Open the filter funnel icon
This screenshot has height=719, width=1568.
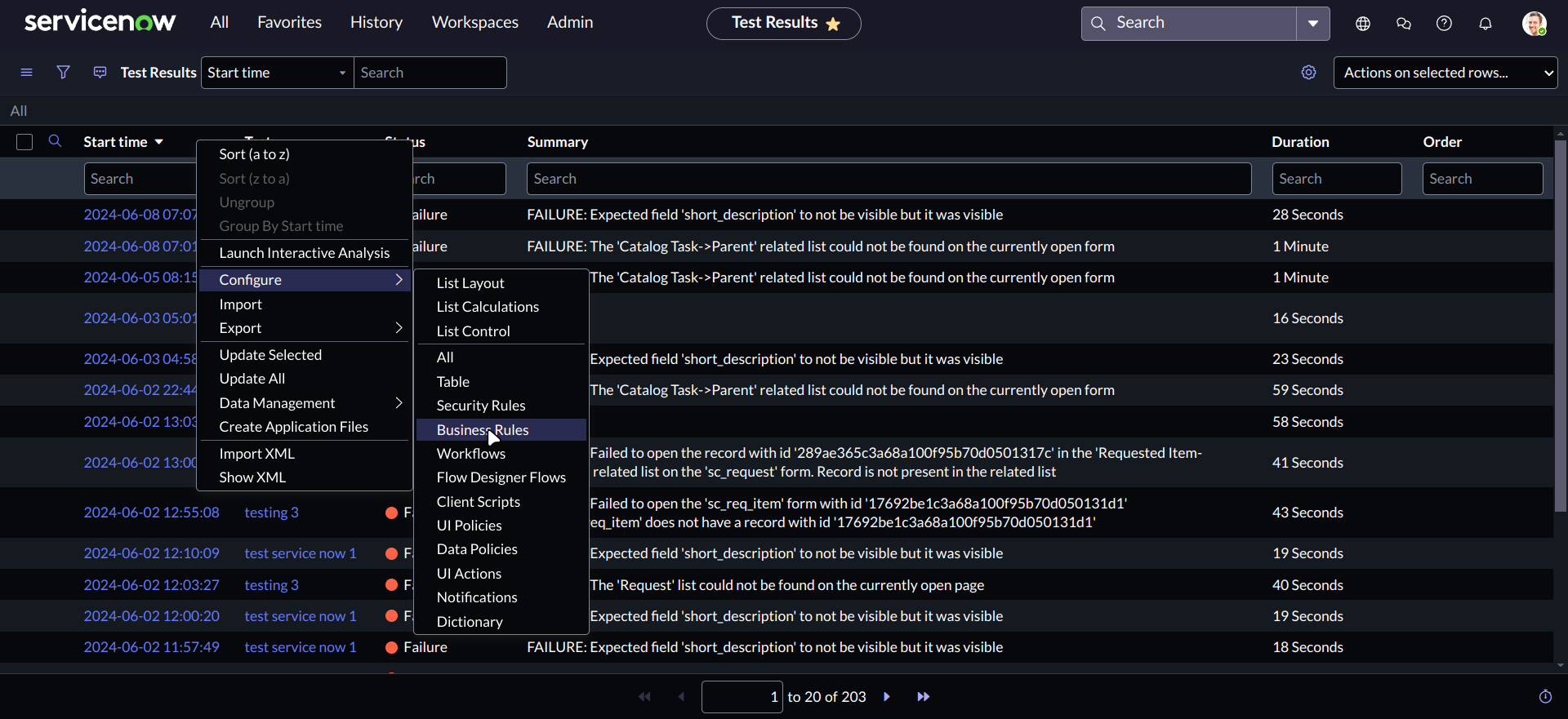(x=63, y=73)
